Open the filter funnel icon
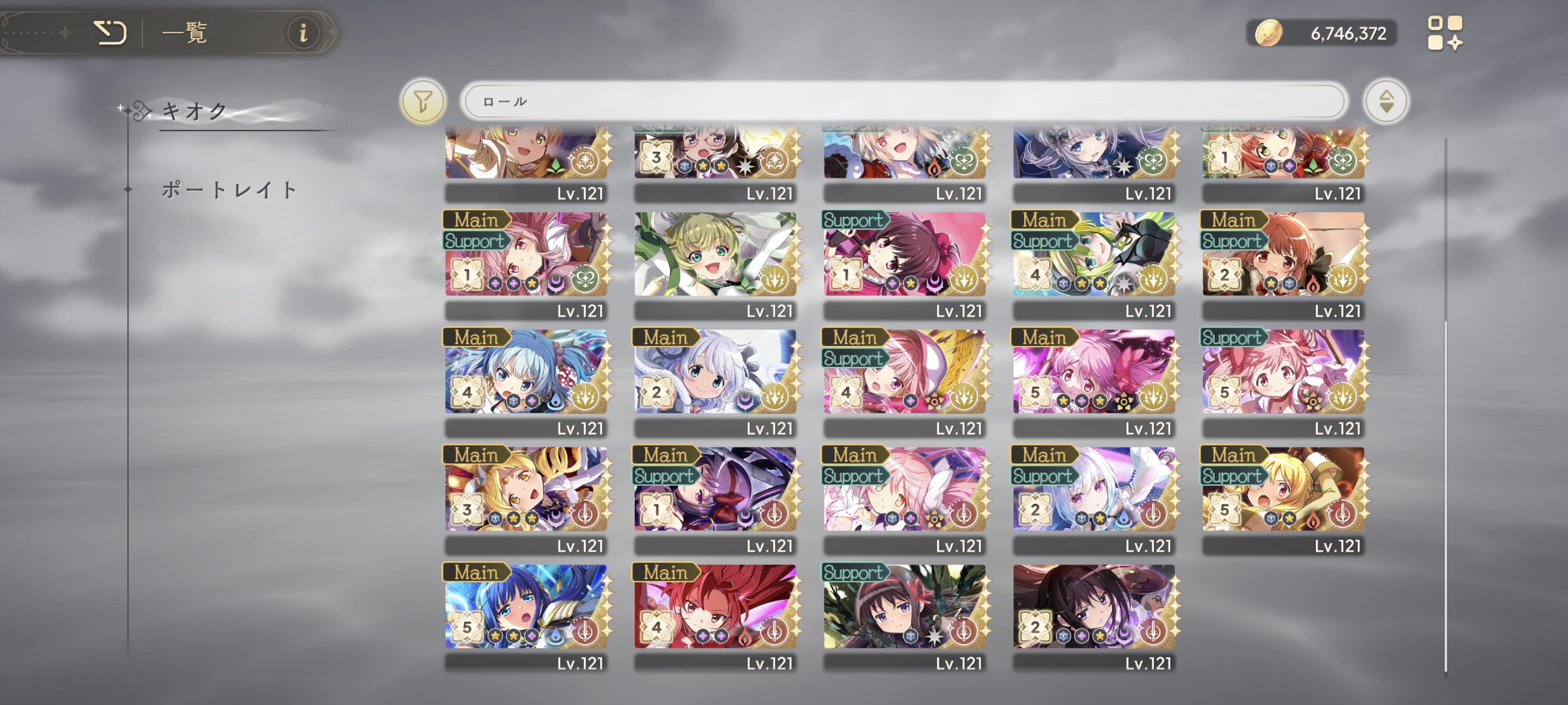The height and width of the screenshot is (705, 1568). [x=423, y=101]
